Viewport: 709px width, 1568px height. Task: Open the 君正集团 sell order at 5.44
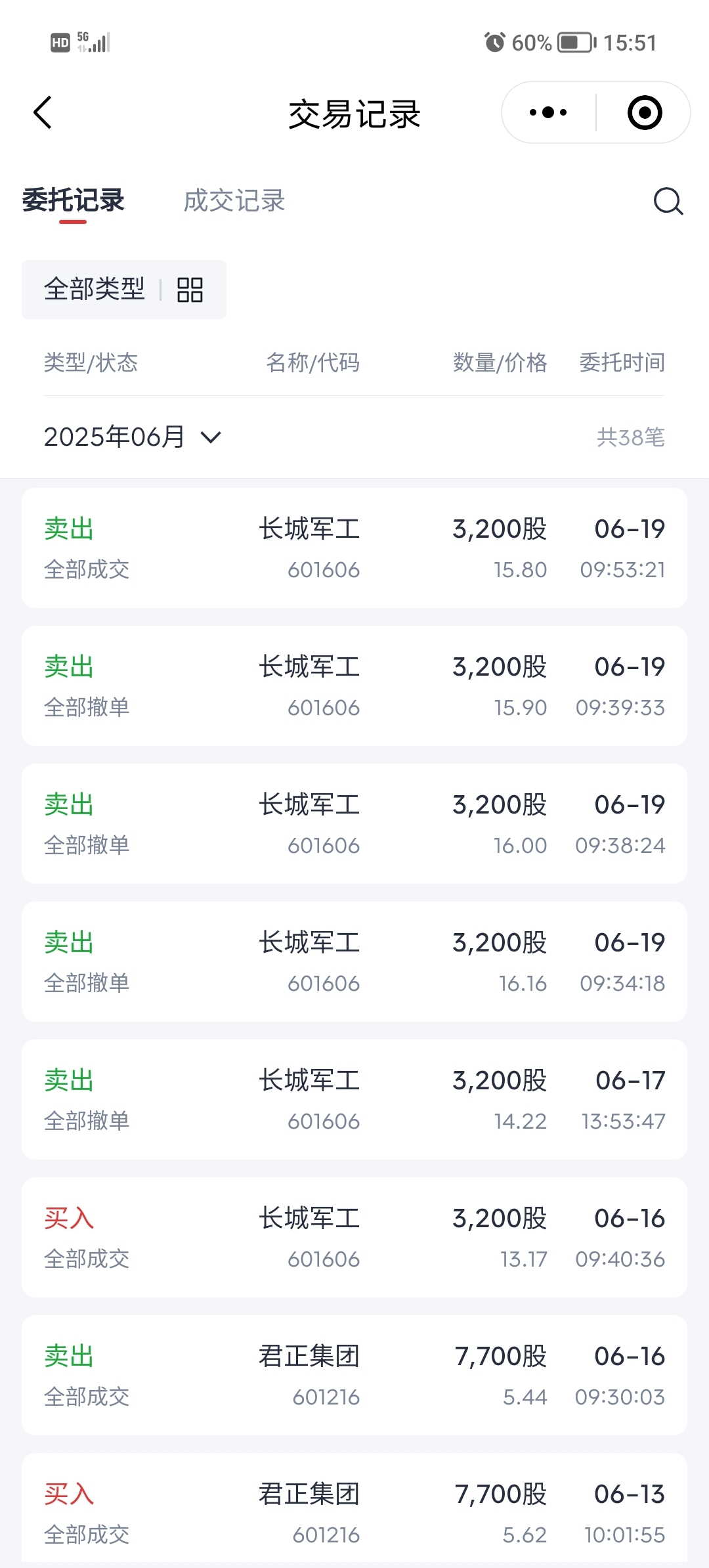[354, 1375]
